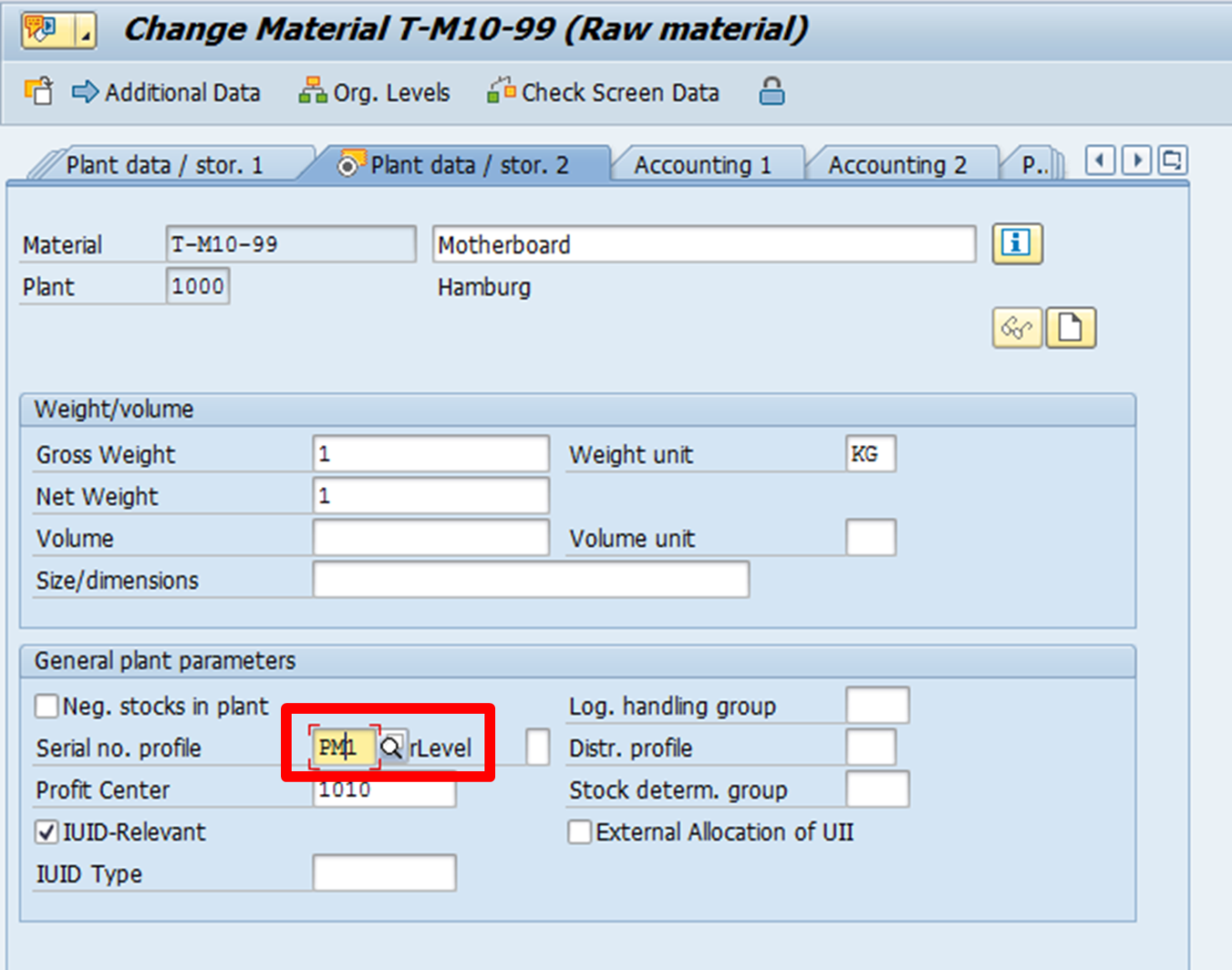
Task: Click the Weight/volume group header
Action: pos(577,409)
